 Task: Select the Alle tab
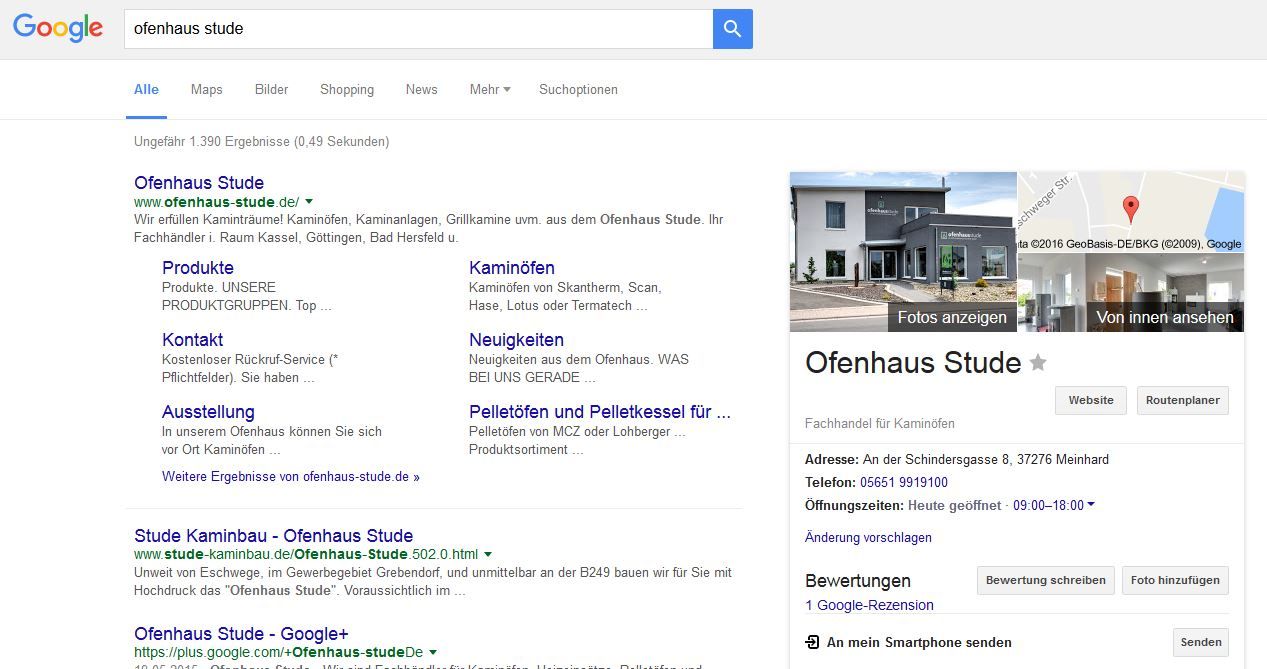146,89
